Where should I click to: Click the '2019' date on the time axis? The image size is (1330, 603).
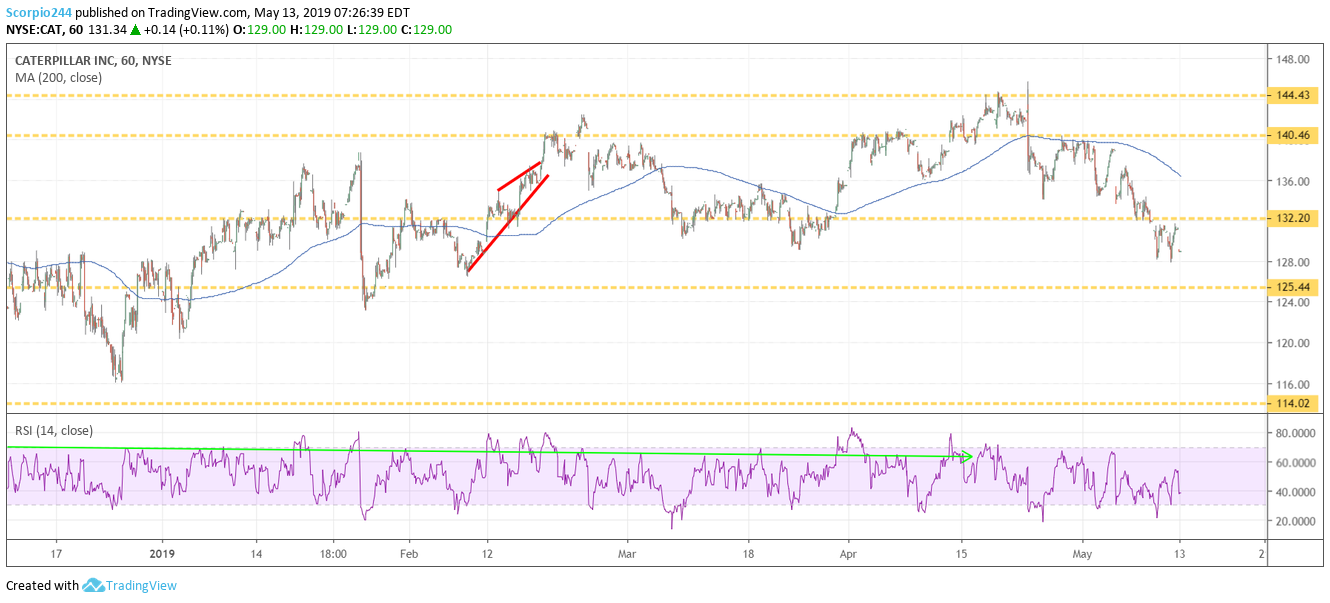[162, 553]
